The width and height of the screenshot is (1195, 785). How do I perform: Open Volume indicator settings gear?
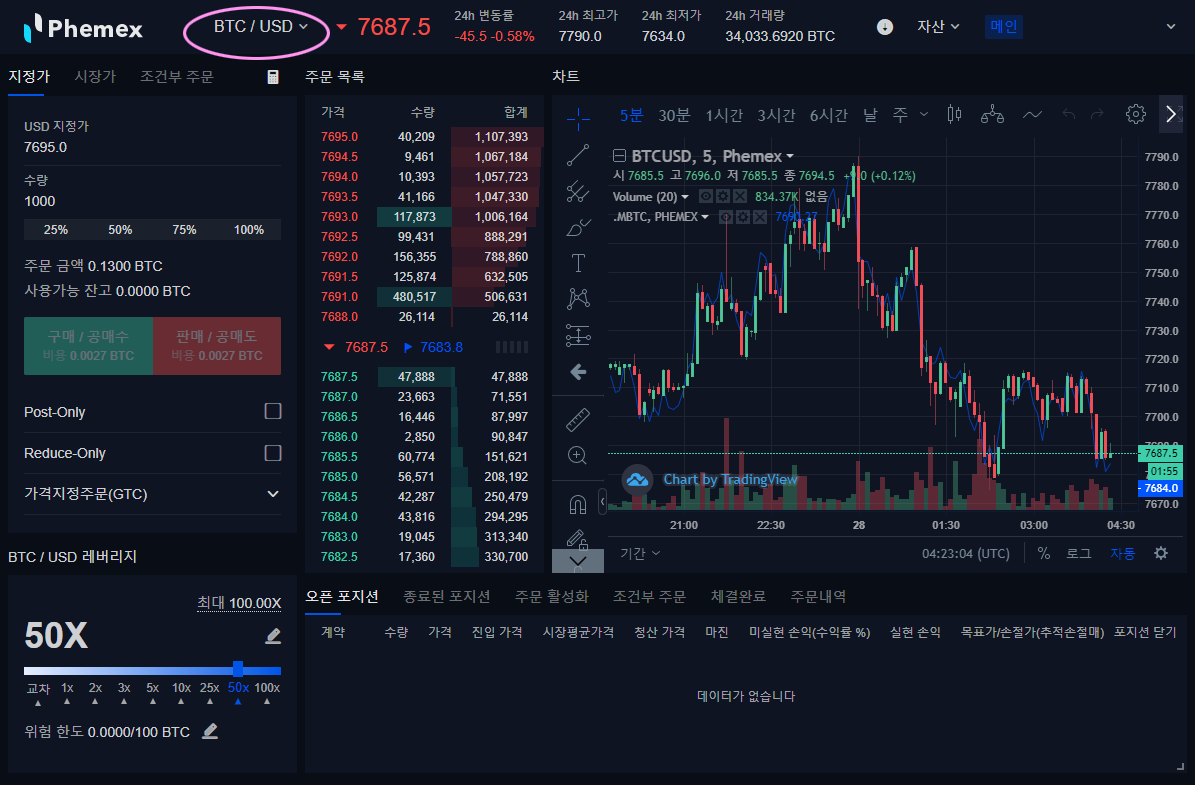click(722, 197)
